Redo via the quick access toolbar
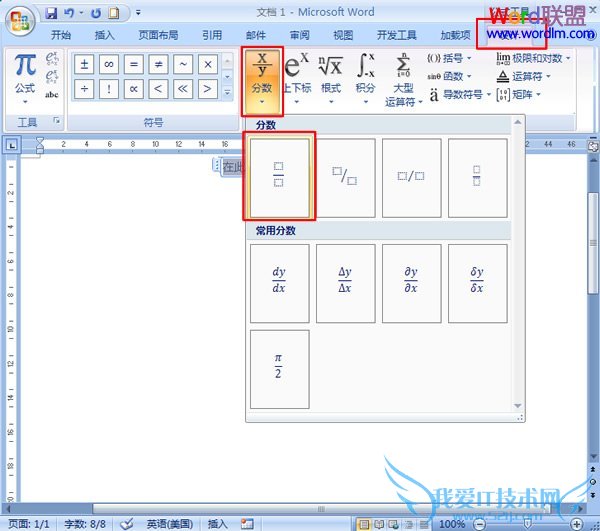This screenshot has width=600, height=531. pos(96,13)
